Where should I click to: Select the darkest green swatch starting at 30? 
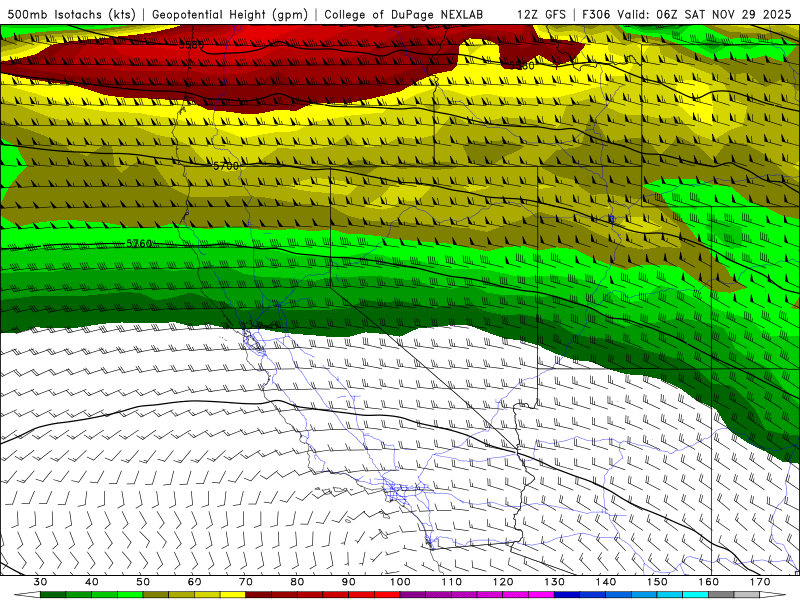53,595
